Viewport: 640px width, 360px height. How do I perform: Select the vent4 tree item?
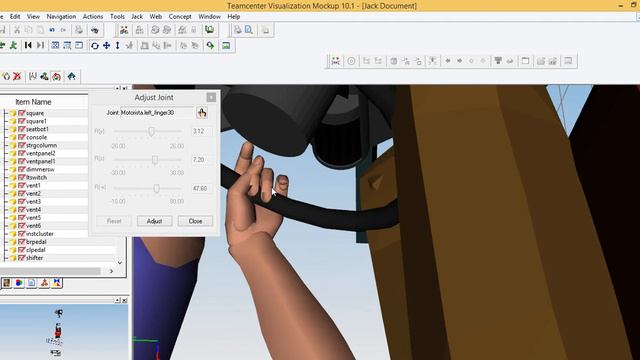pos(33,209)
